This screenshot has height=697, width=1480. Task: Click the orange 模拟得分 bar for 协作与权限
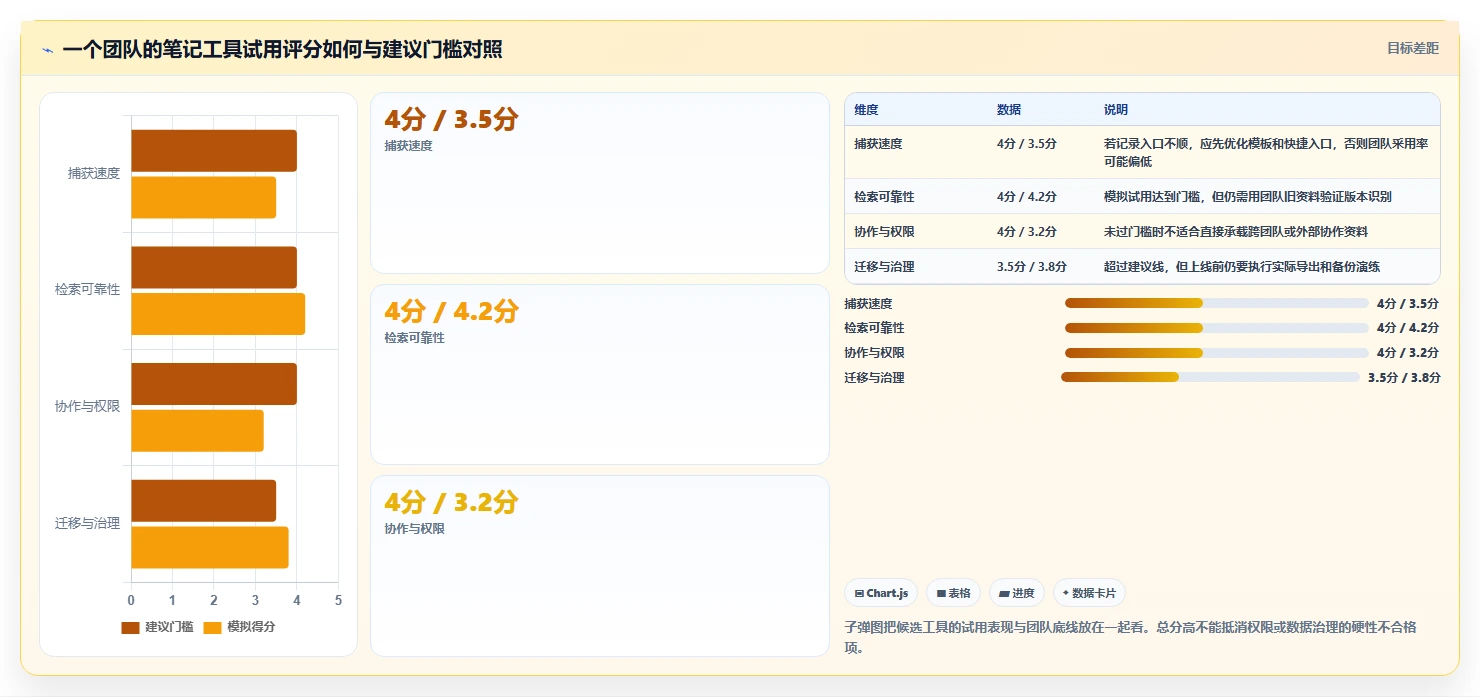197,431
